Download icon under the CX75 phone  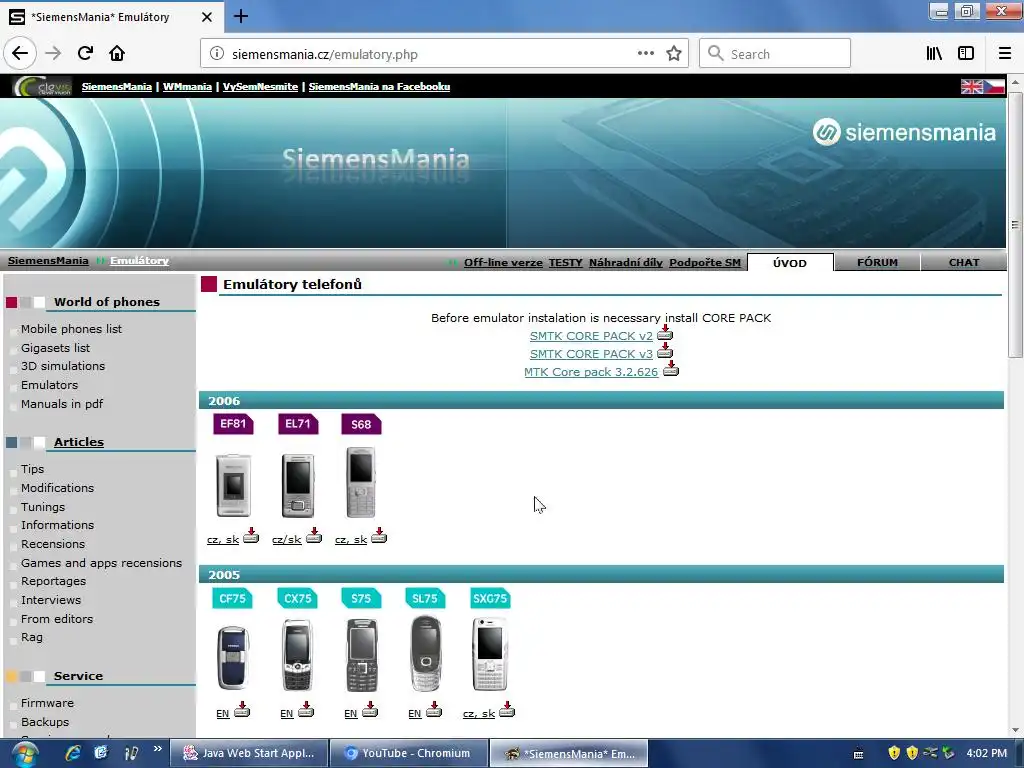[306, 709]
